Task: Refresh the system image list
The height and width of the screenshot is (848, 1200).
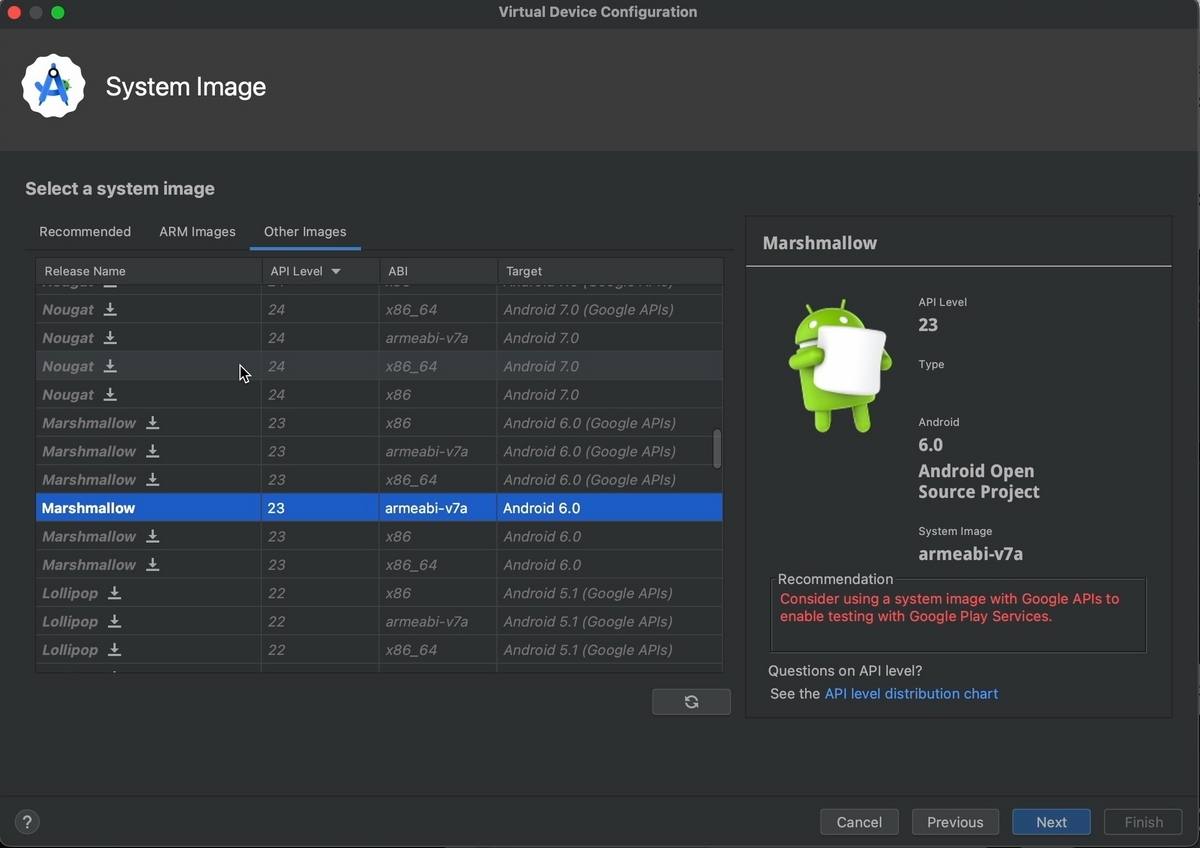Action: click(691, 702)
